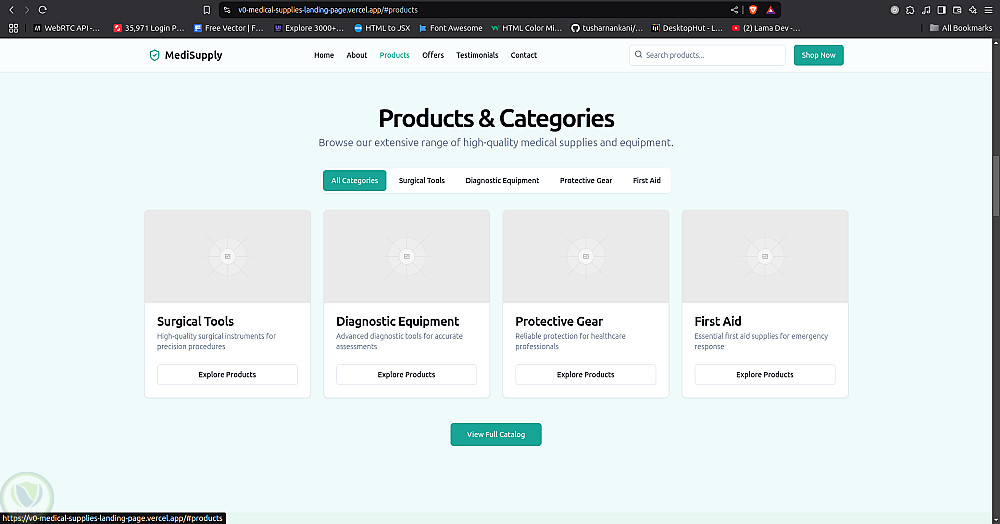Image resolution: width=1000 pixels, height=524 pixels.
Task: Select Diagnostic Equipment filter tab
Action: [502, 180]
